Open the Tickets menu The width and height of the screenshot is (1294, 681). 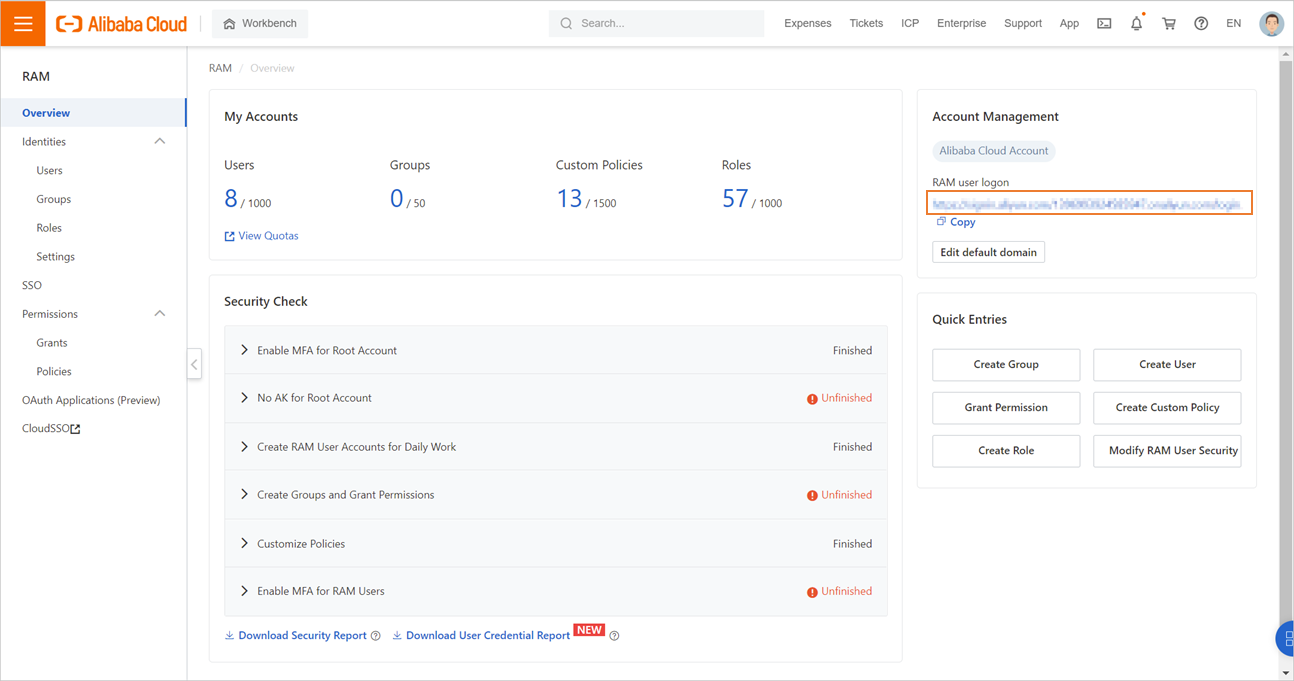pos(866,23)
